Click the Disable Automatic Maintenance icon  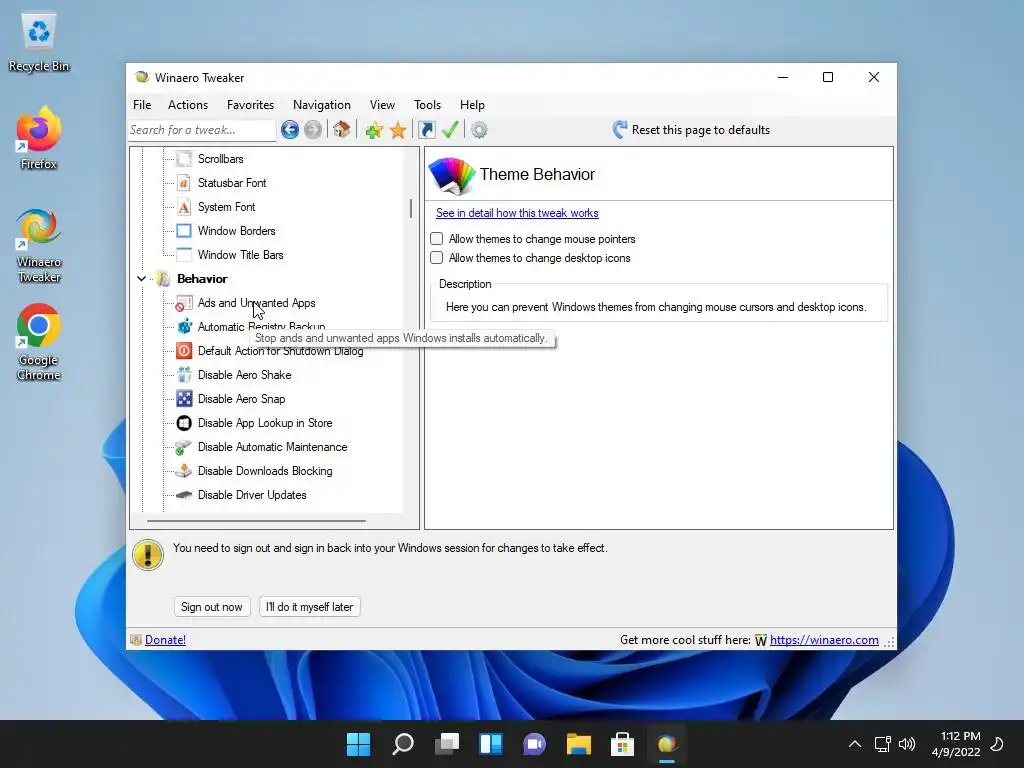click(184, 447)
